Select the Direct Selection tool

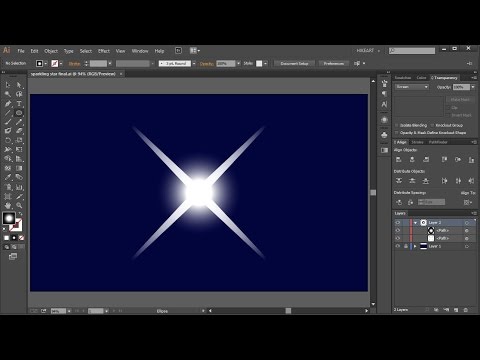[19, 85]
